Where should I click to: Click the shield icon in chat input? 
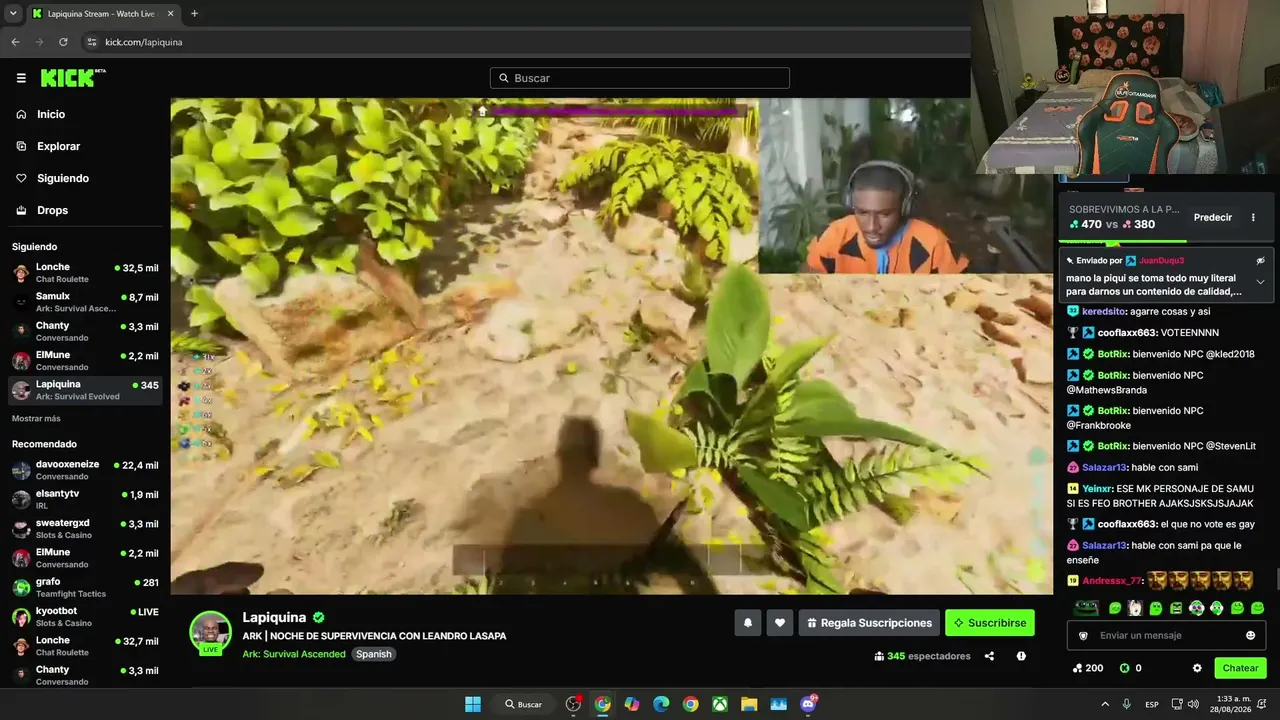tap(1082, 635)
